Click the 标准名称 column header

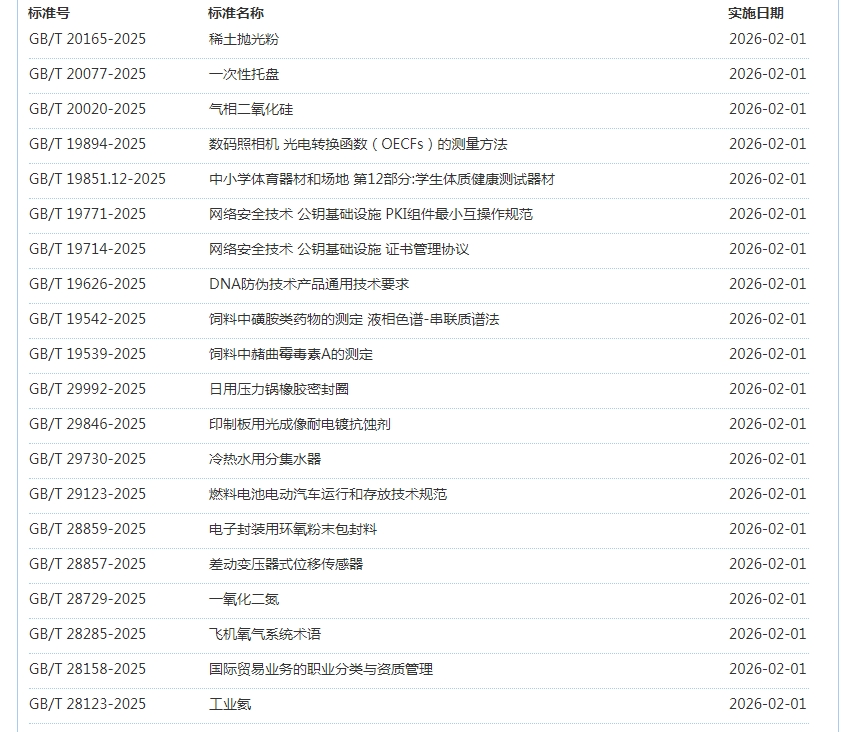[236, 13]
